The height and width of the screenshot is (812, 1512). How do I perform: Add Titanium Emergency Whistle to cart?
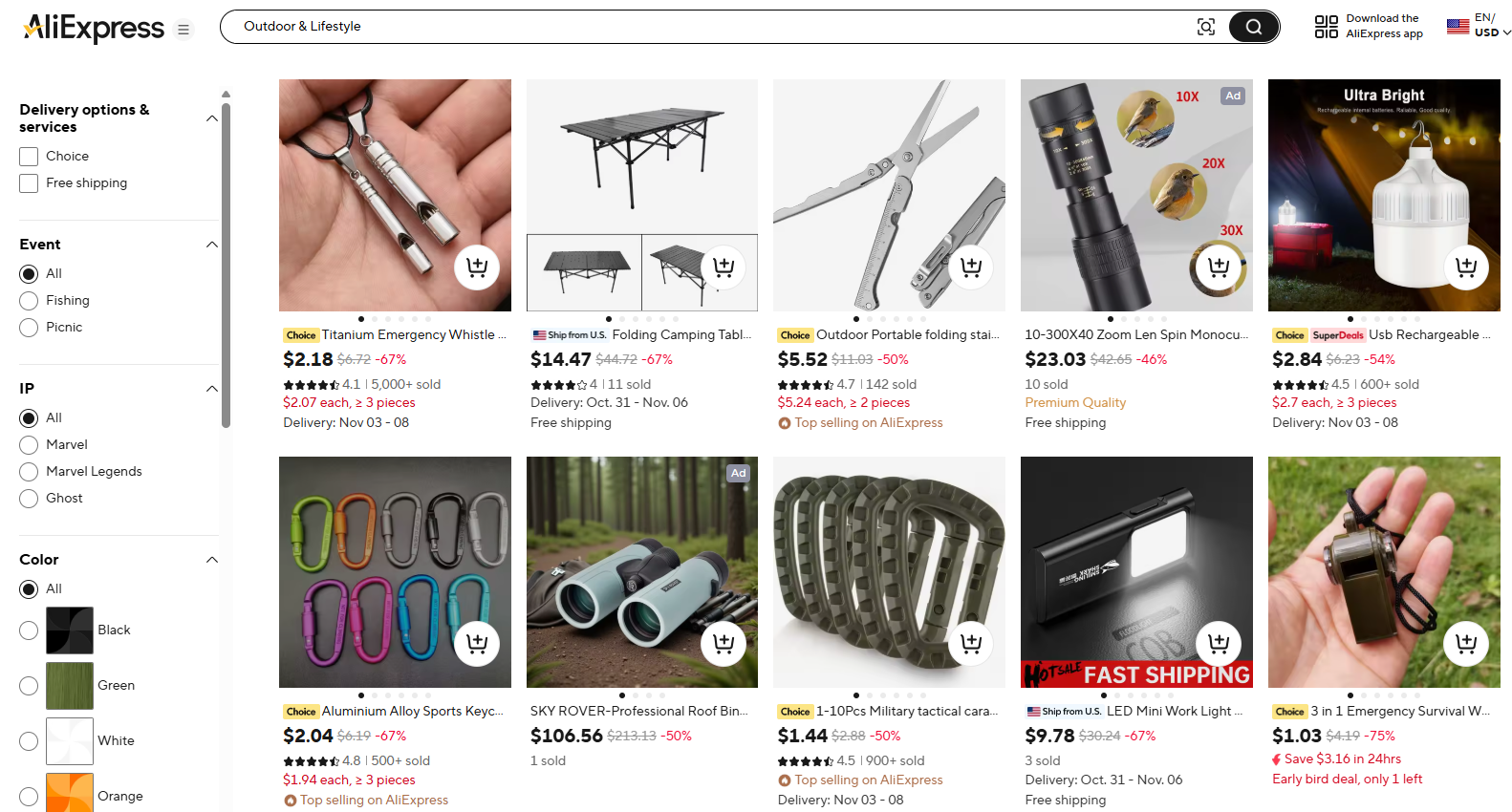[x=476, y=267]
